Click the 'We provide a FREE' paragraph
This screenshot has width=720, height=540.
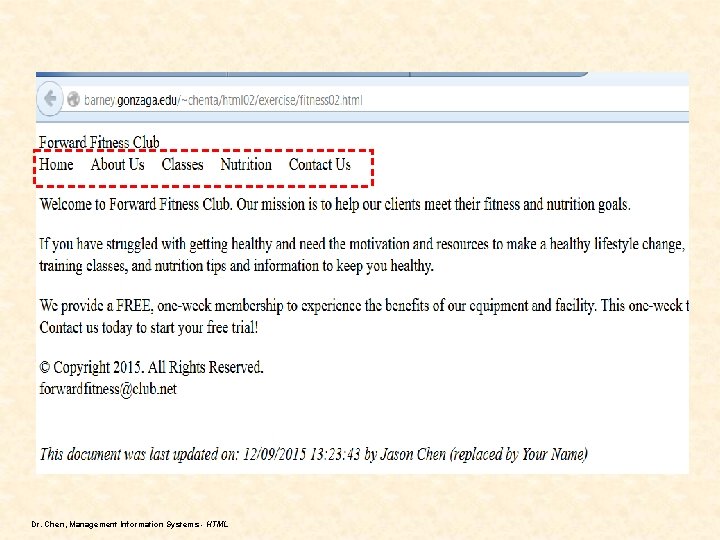(x=364, y=316)
